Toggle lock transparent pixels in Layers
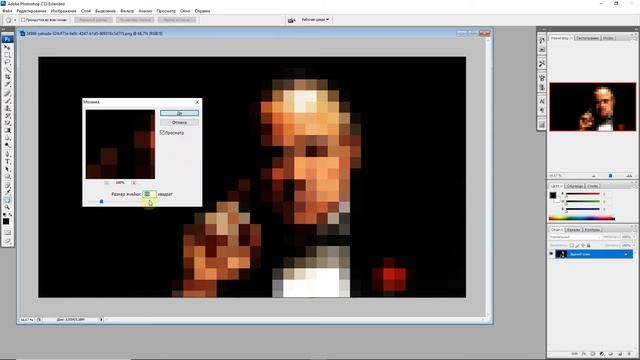The image size is (640, 360). coord(571,245)
